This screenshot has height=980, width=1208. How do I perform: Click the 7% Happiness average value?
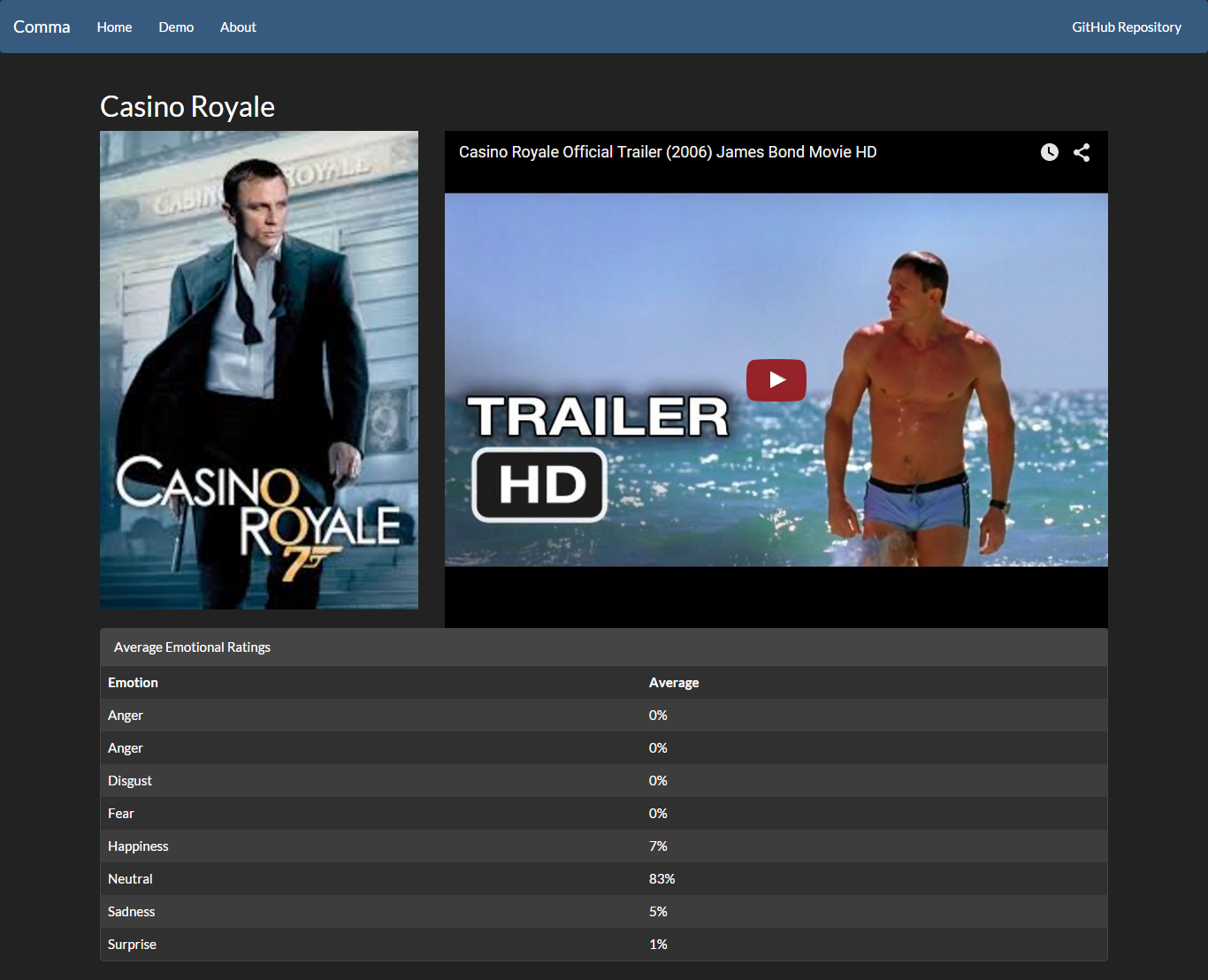(658, 846)
